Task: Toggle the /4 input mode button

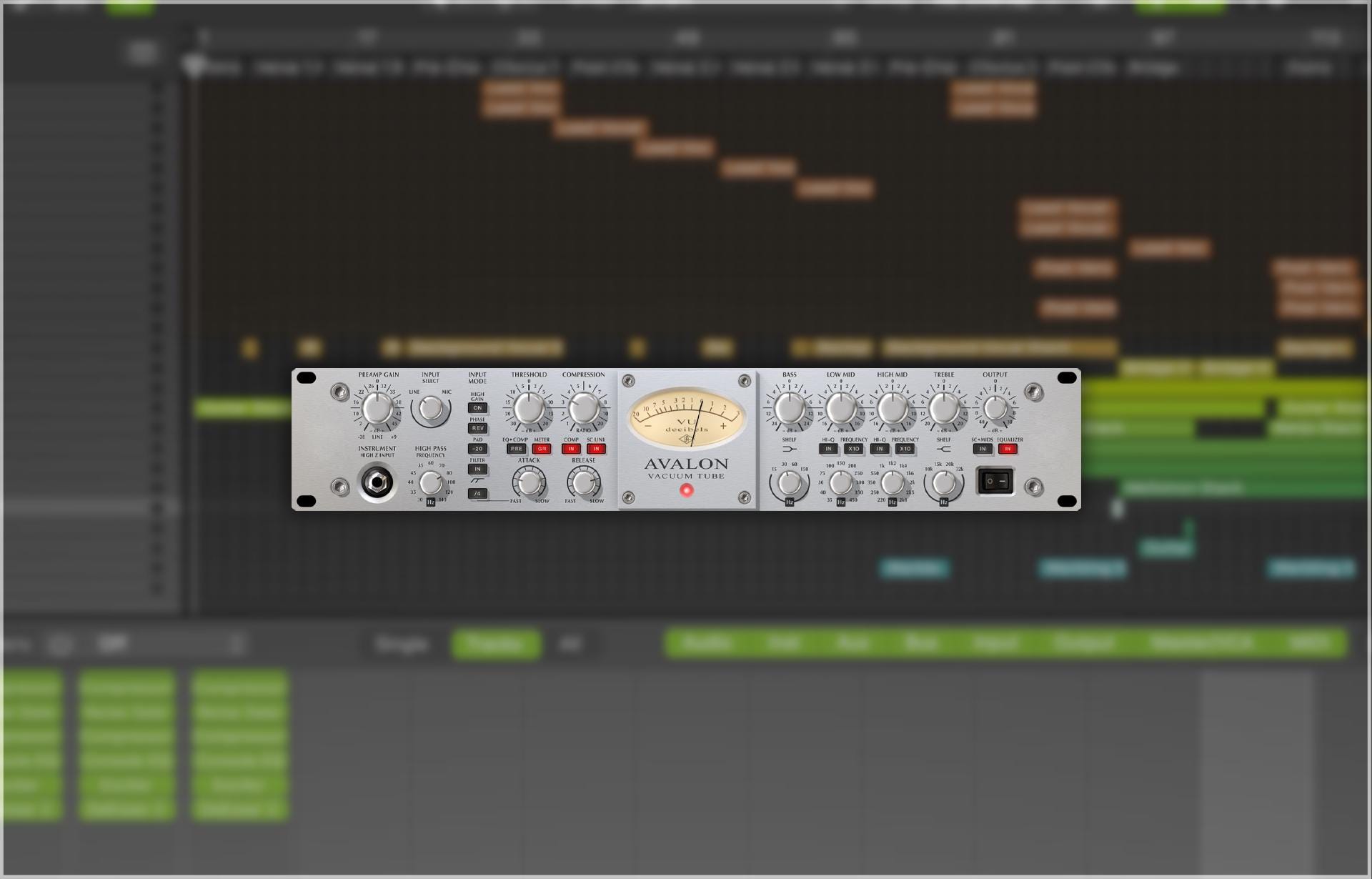Action: point(477,494)
